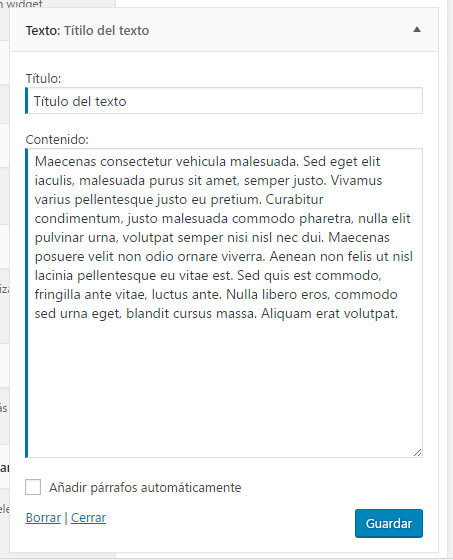Enable the 'Añadir párrafos automáticamente' checkbox
The height and width of the screenshot is (560, 453).
[x=33, y=487]
